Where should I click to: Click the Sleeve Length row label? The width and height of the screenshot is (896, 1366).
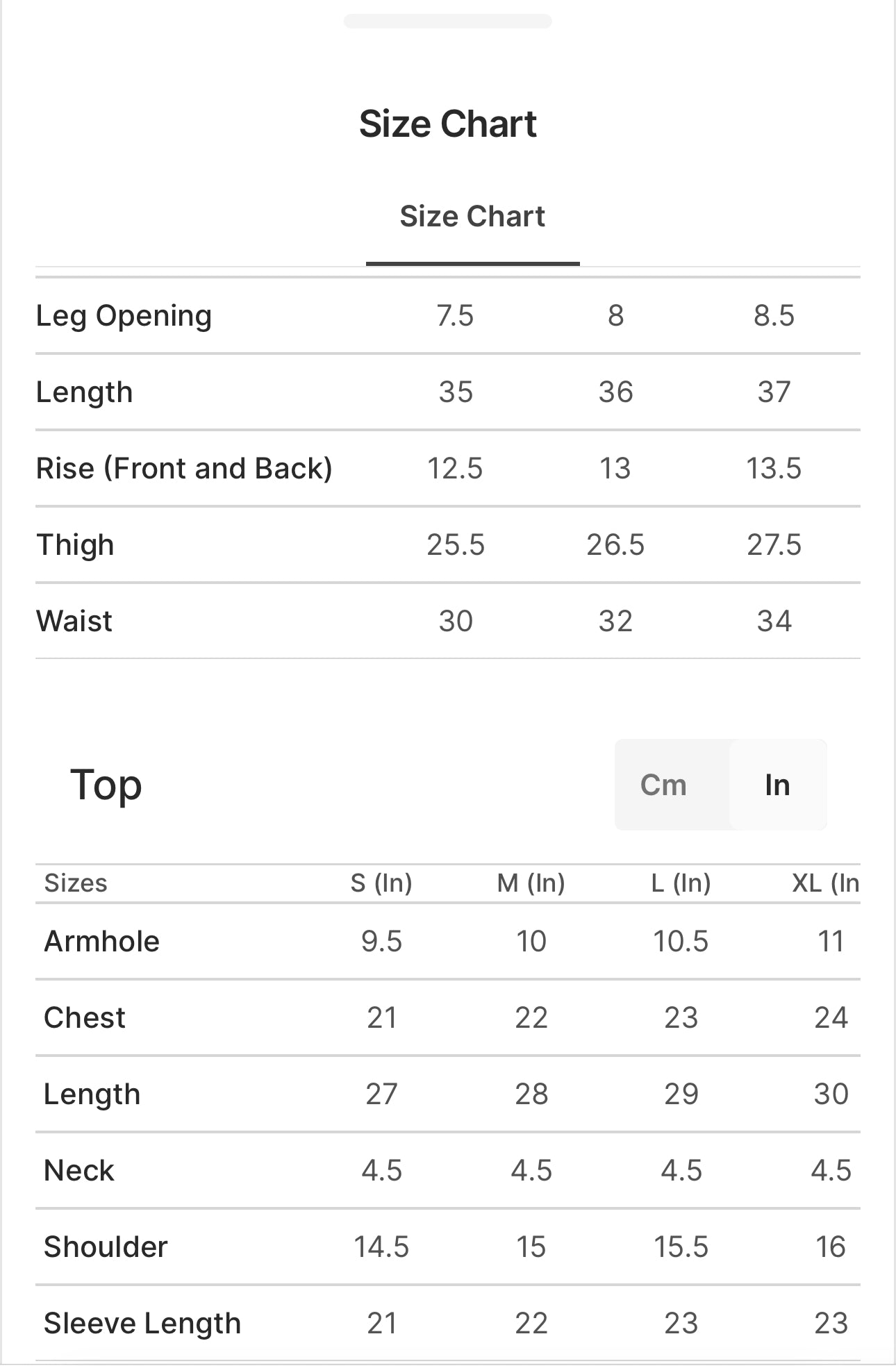[142, 1324]
